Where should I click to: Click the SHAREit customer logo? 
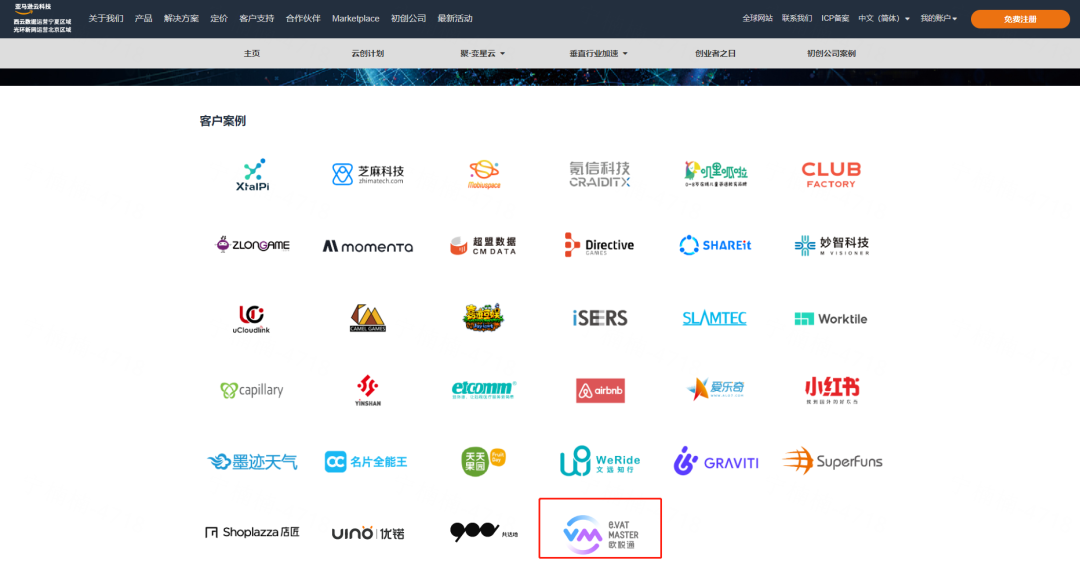(x=715, y=245)
